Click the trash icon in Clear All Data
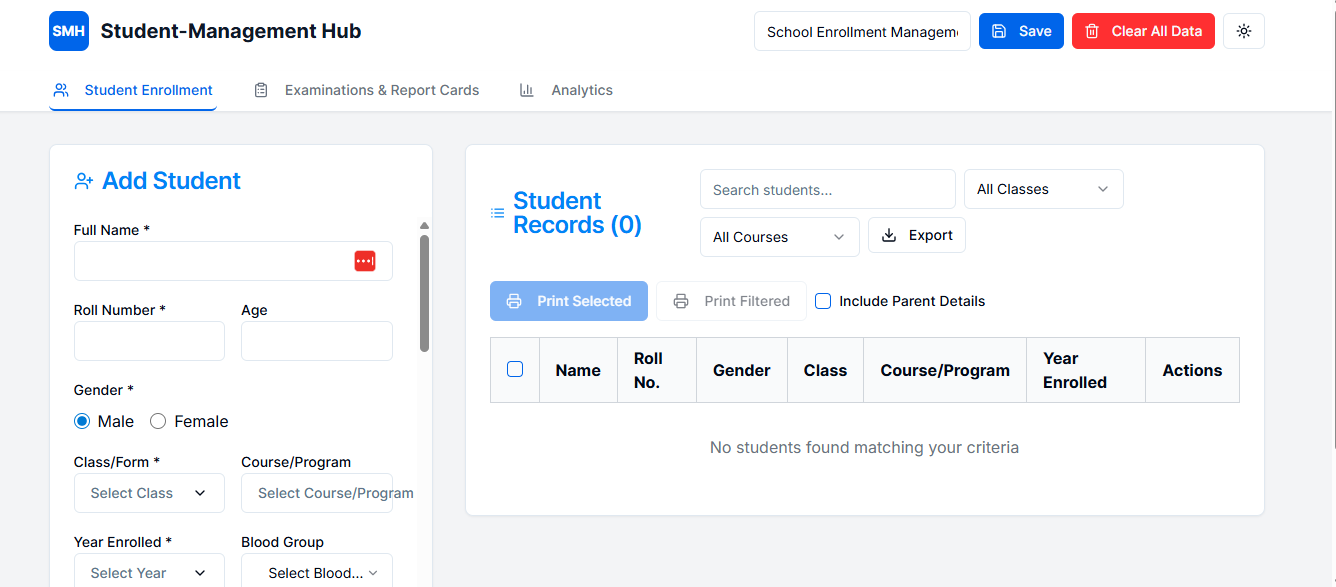1336x587 pixels. [1093, 31]
